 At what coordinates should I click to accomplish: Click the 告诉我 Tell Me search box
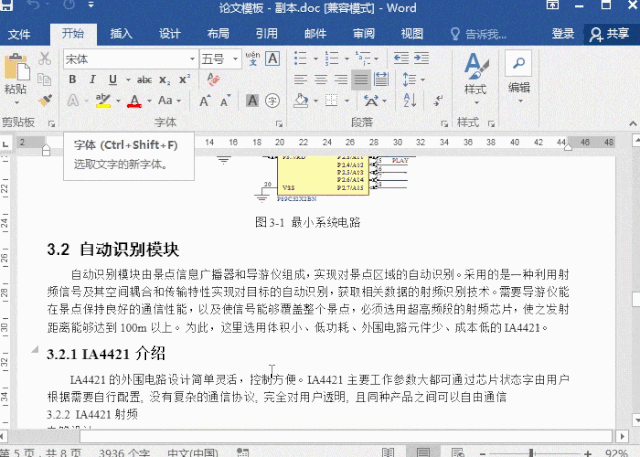(x=478, y=34)
